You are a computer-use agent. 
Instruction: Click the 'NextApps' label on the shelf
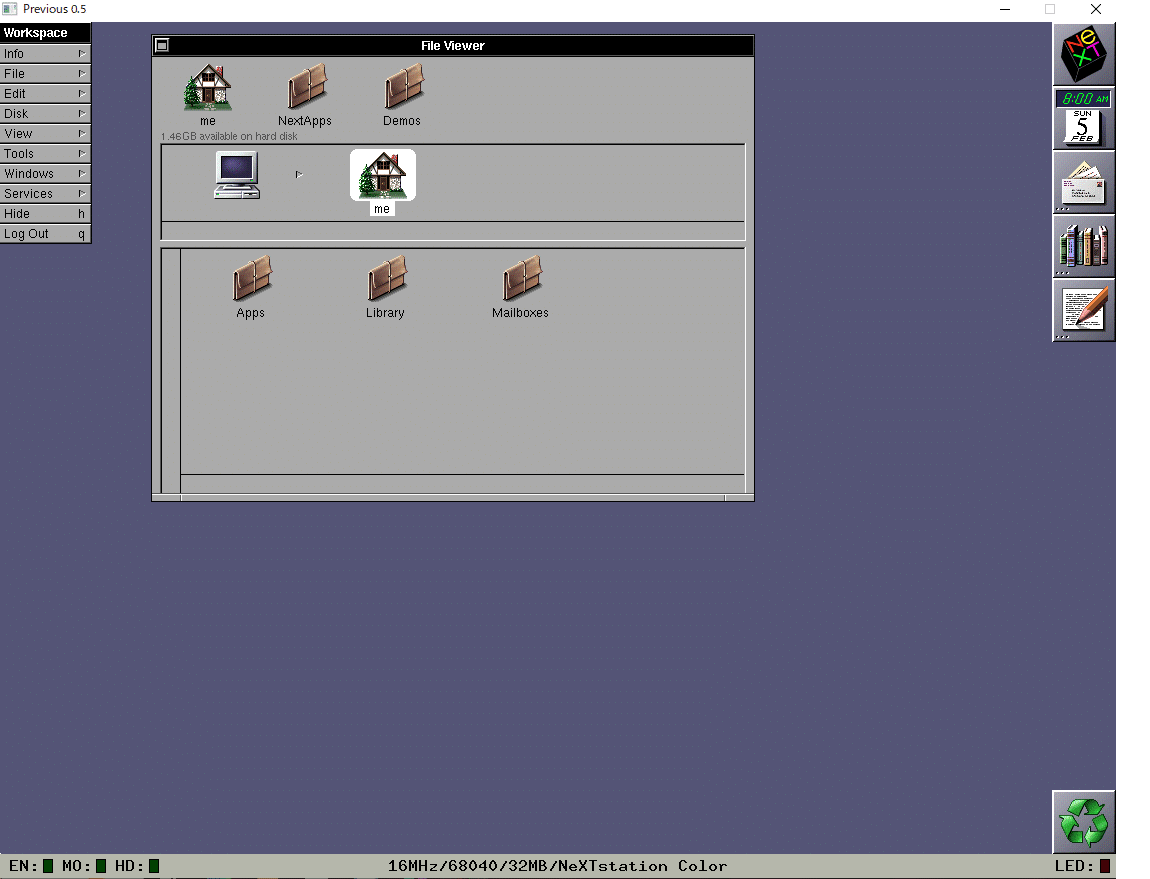305,121
